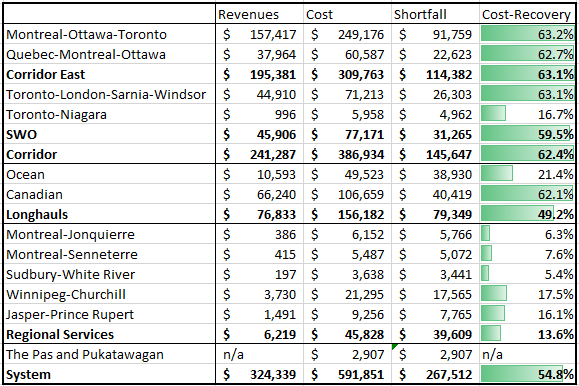The width and height of the screenshot is (579, 386).
Task: Select the 17.5% cost-recovery cell
Action: pos(527,294)
